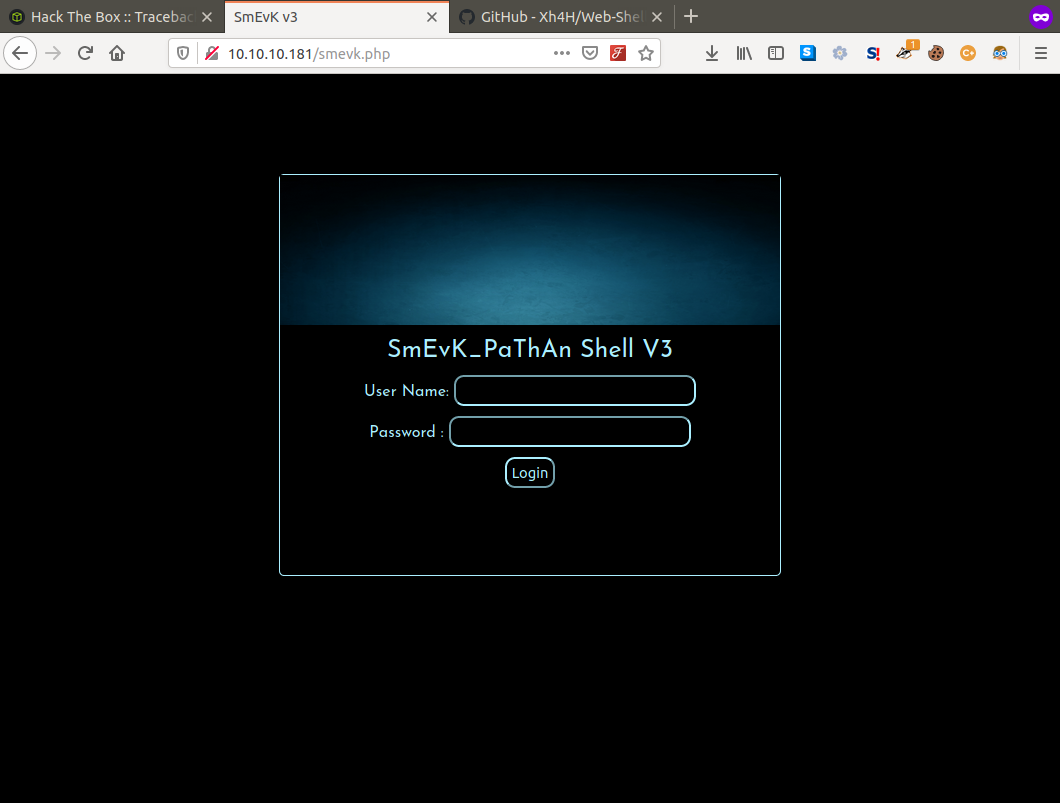Image resolution: width=1060 pixels, height=803 pixels.
Task: Open the Firefox hamburger menu
Action: 1041,53
